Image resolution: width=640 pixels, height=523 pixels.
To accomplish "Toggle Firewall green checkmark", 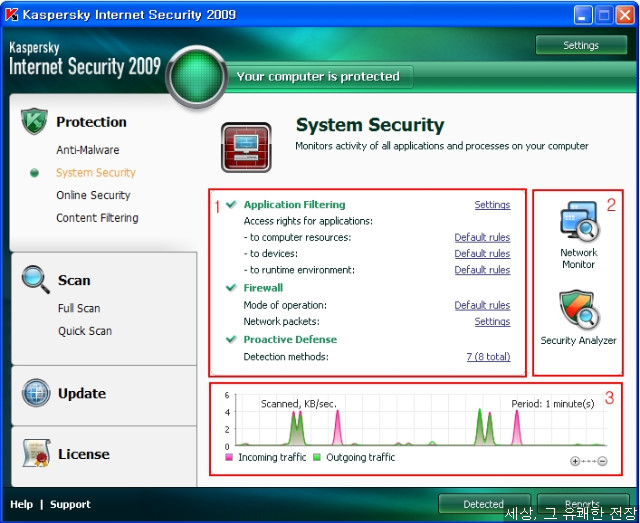I will (x=231, y=288).
